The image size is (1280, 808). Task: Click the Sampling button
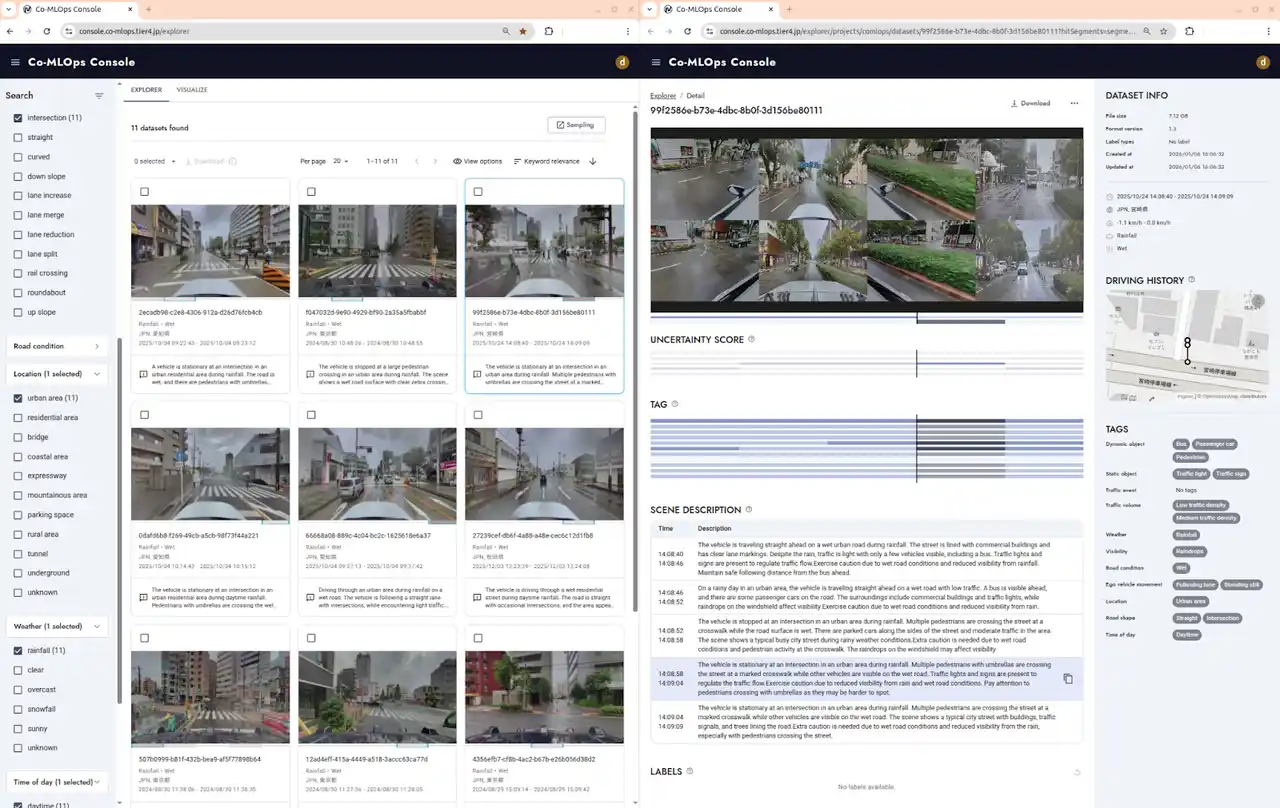point(576,125)
